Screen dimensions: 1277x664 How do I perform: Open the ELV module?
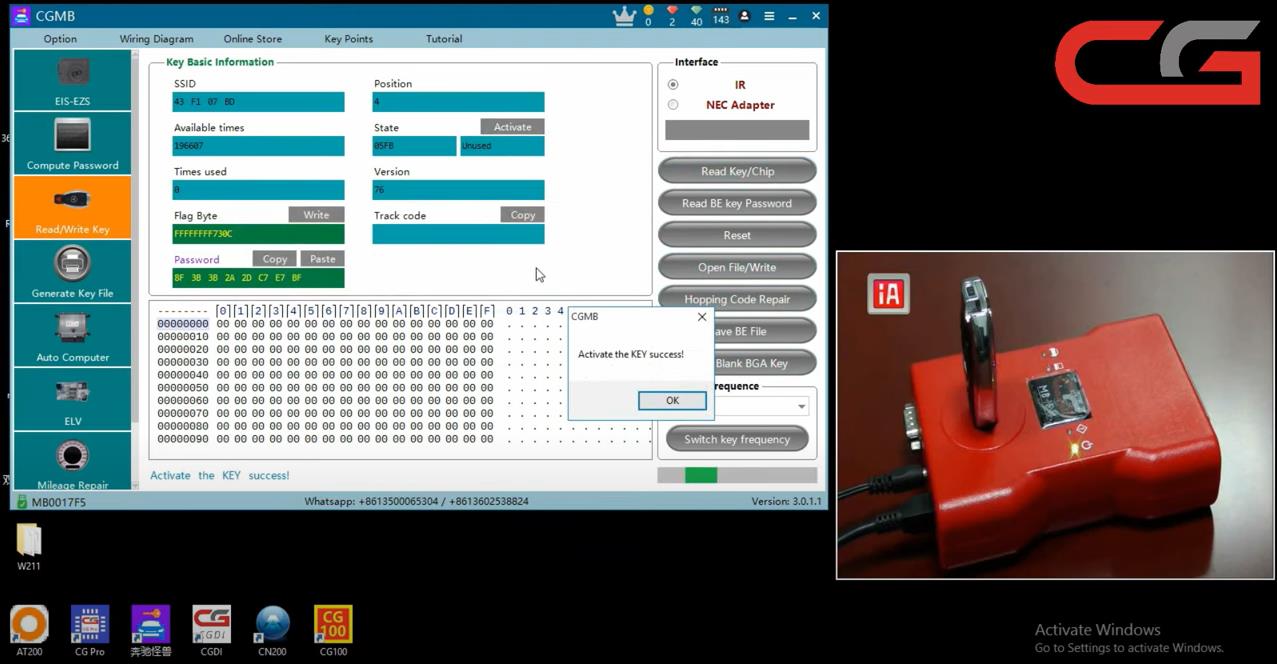click(72, 400)
